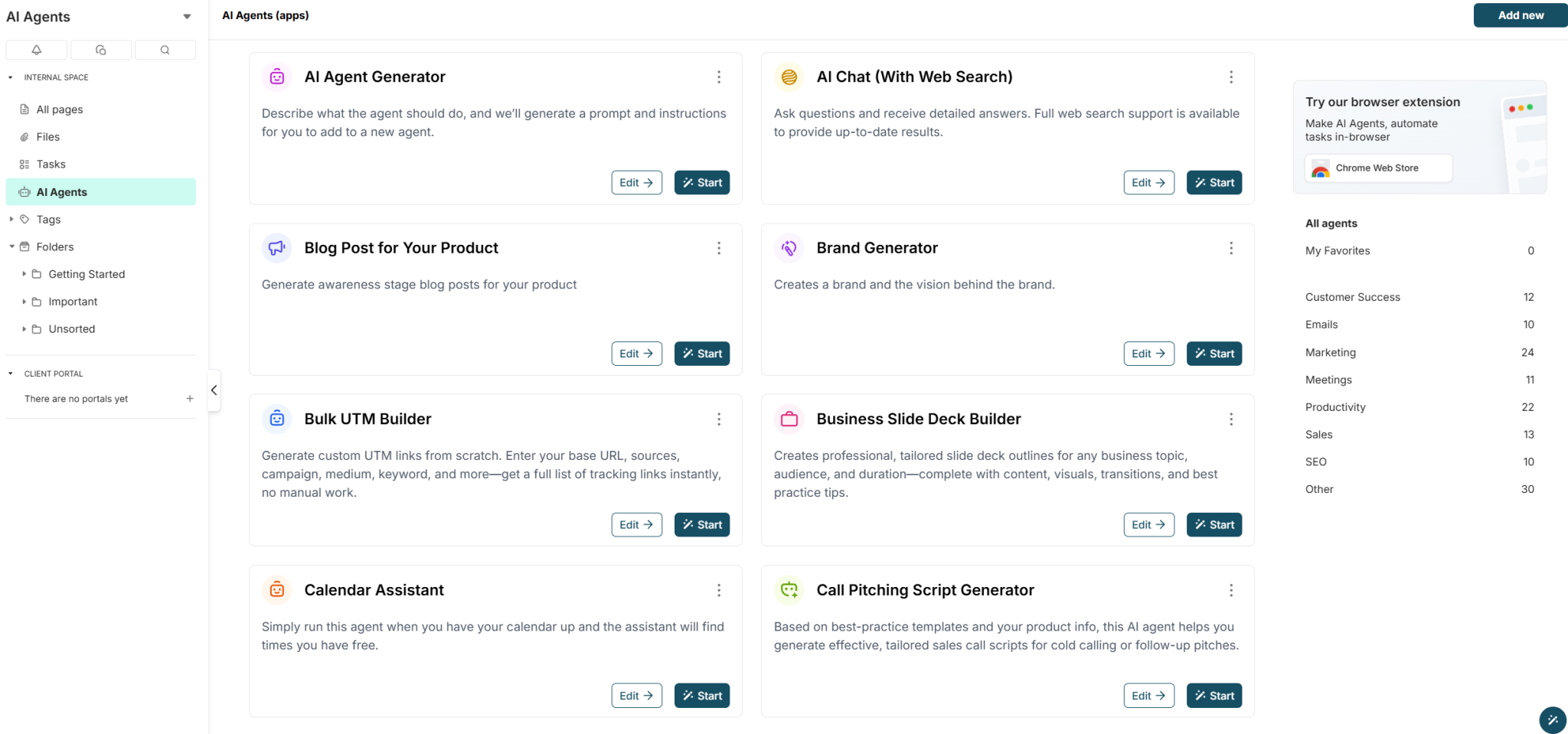Click the Tasks checklist icon in sidebar
The width and height of the screenshot is (1568, 734).
point(25,164)
